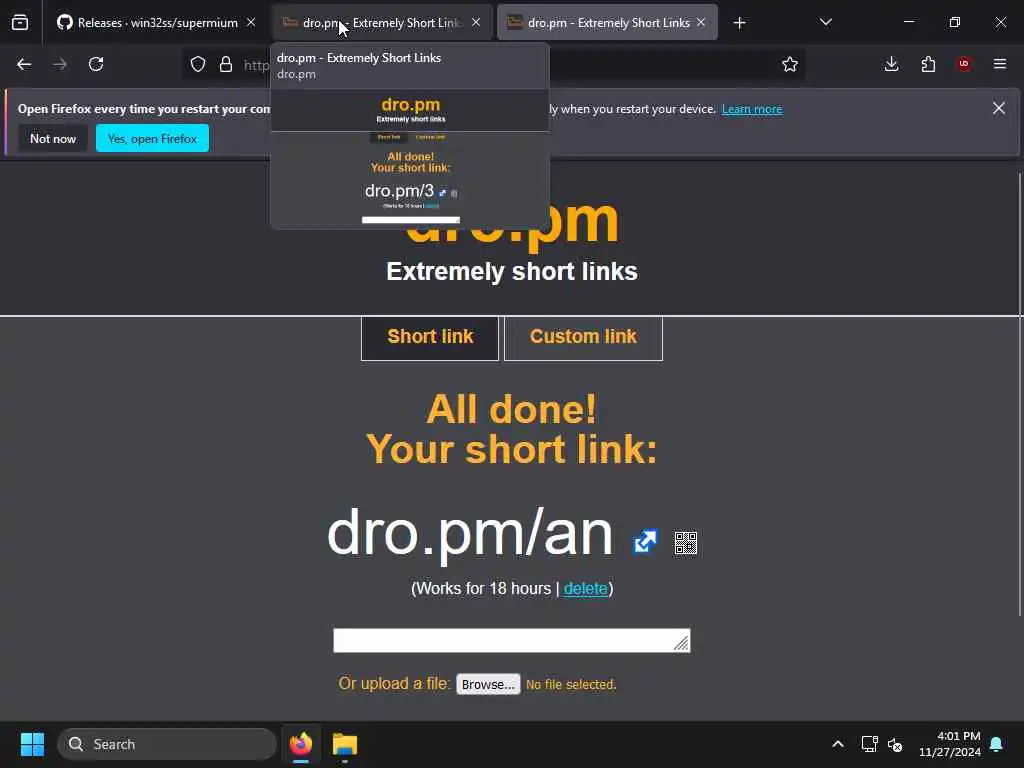This screenshot has height=768, width=1024.
Task: View site security padlock info
Action: [x=226, y=64]
